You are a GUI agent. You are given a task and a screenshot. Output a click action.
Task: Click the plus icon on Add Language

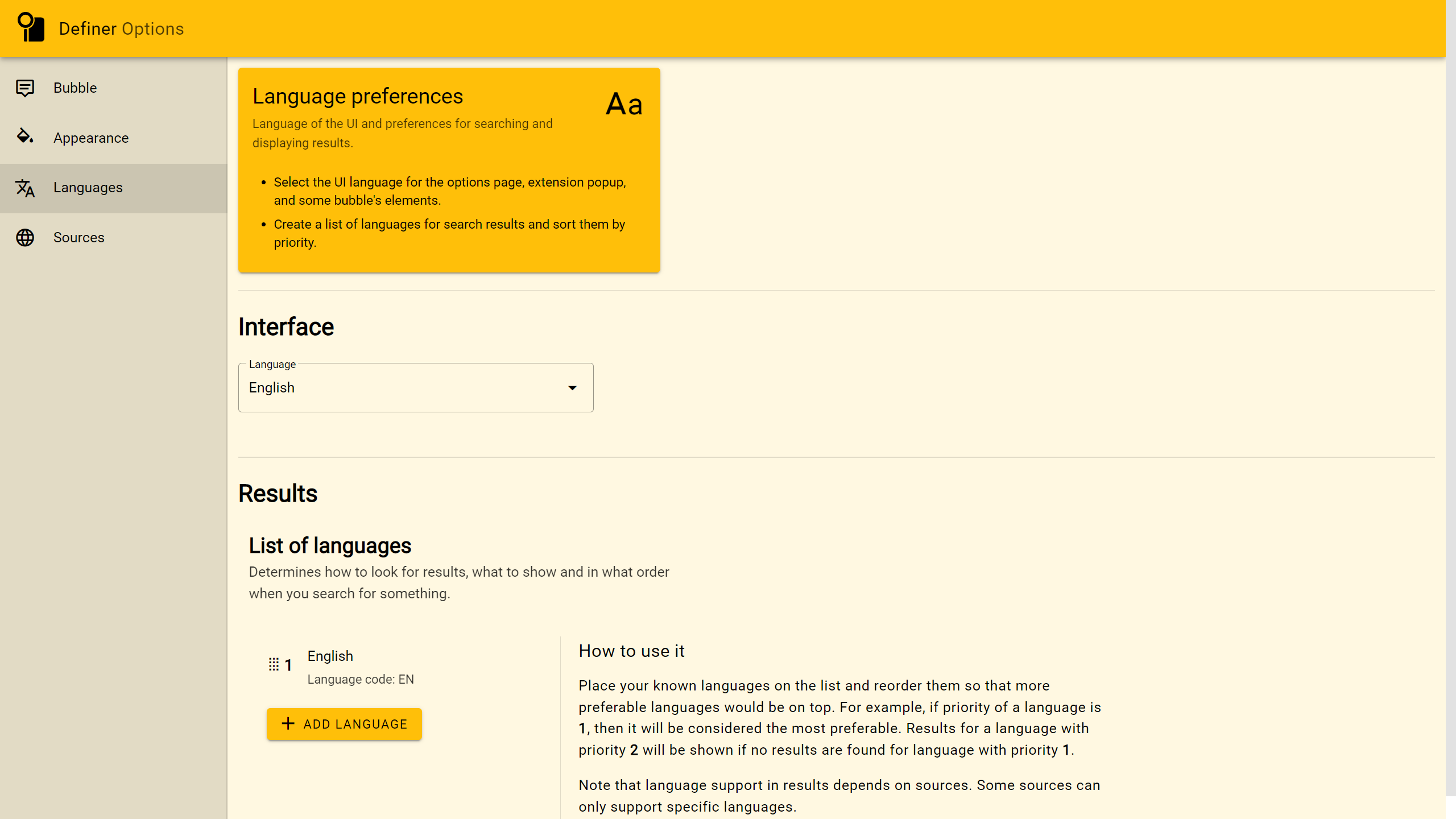[288, 723]
